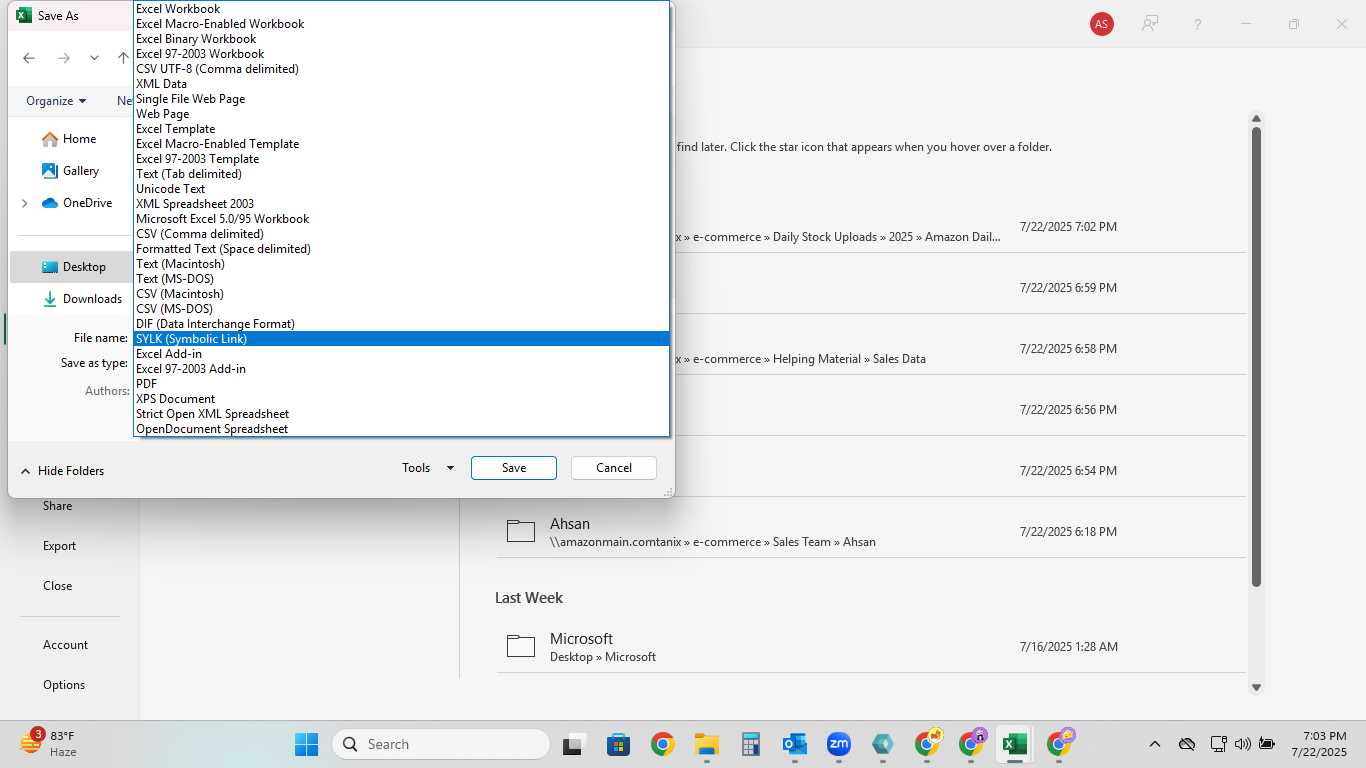Select Microsoft Excel 5.0/95 Workbook format
Viewport: 1366px width, 768px height.
401,219
